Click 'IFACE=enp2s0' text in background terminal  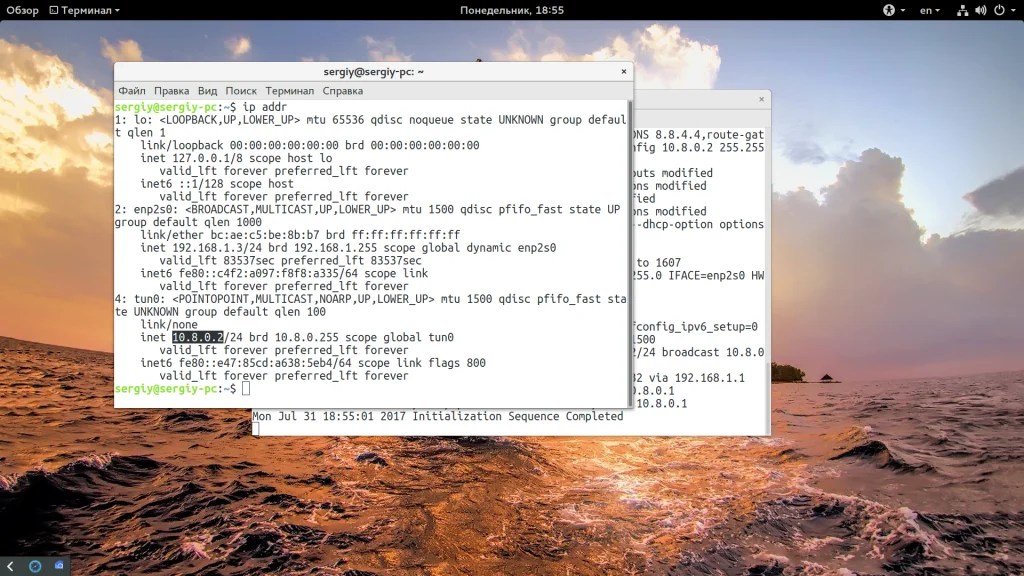pos(706,276)
